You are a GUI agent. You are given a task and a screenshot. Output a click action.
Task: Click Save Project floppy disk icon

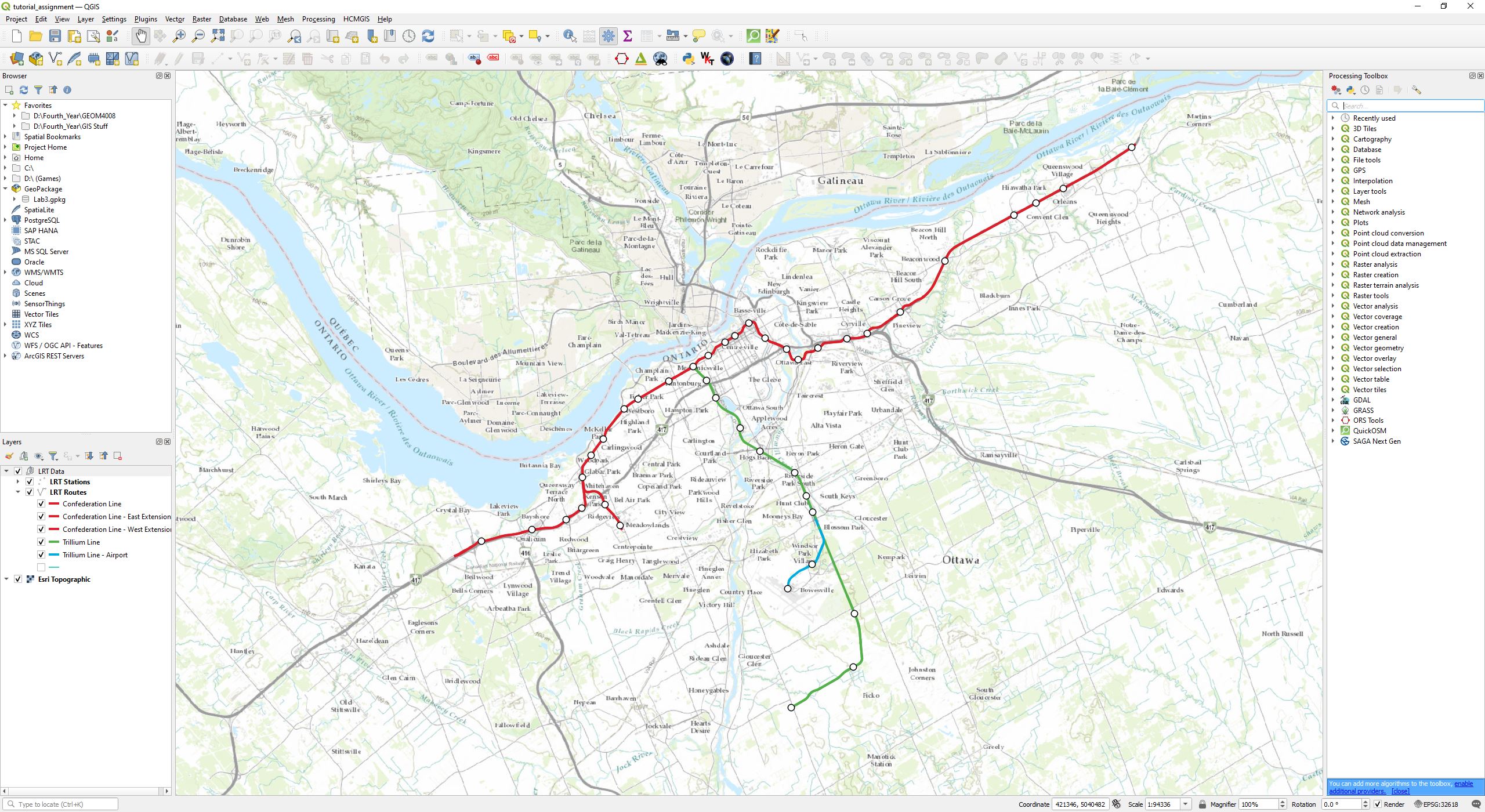click(x=55, y=36)
